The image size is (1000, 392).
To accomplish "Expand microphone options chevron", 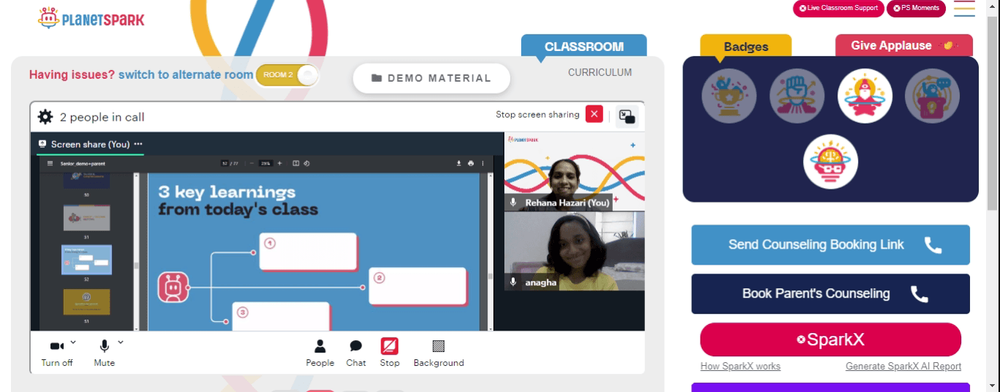I will [121, 342].
